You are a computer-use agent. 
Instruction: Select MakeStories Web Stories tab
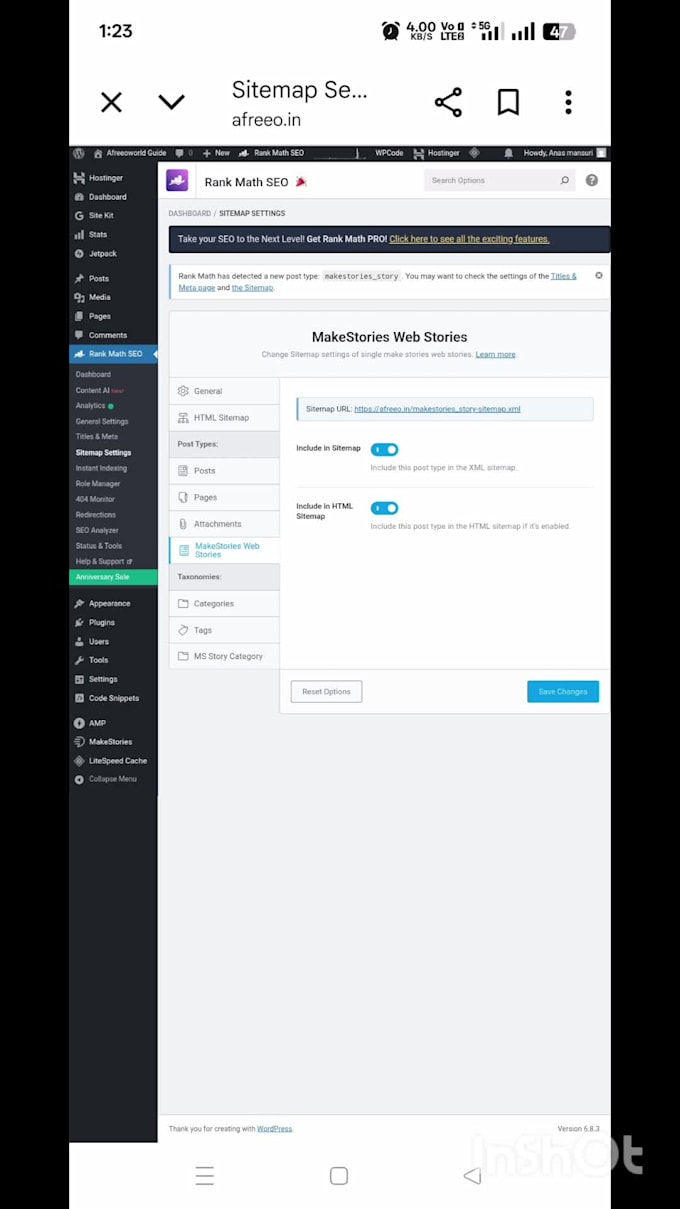click(224, 550)
